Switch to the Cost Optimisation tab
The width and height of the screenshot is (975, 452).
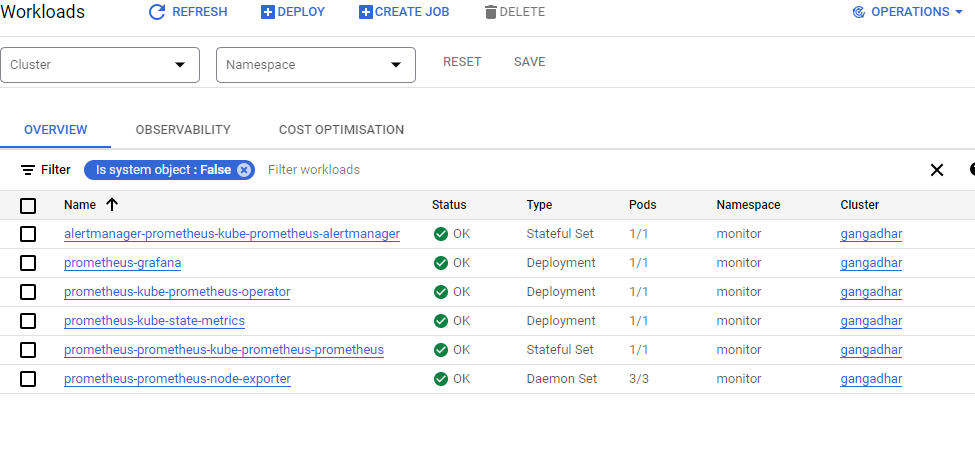tap(341, 130)
